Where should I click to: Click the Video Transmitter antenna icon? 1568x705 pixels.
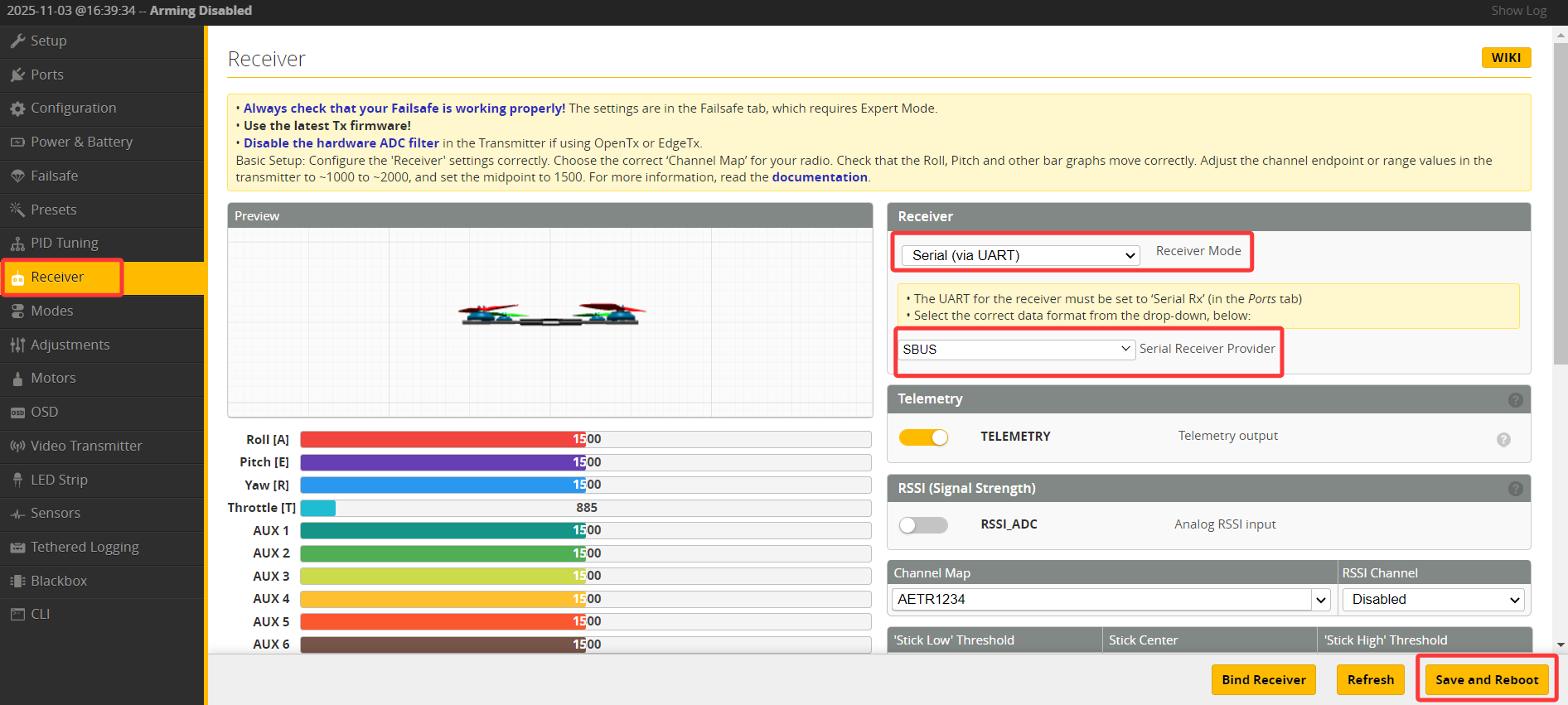click(x=17, y=446)
